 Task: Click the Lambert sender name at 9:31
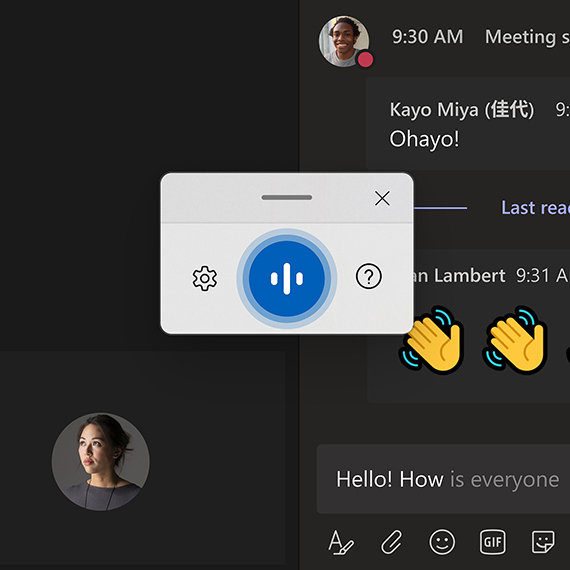coord(459,276)
